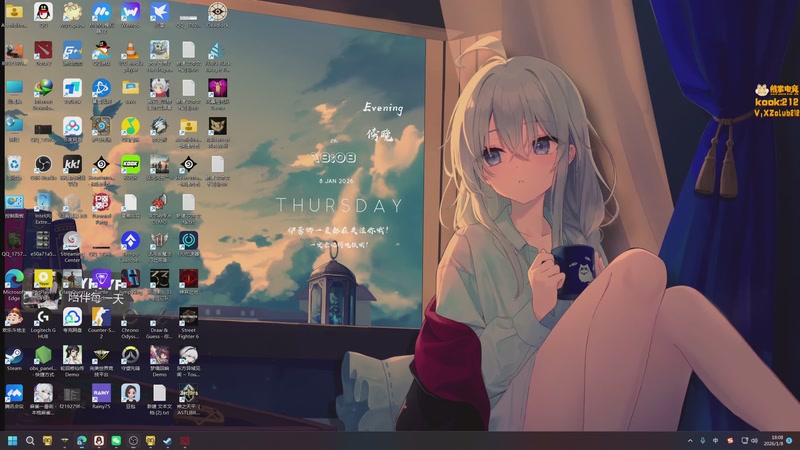Toggle the microphone tray icon
The height and width of the screenshot is (450, 800).
pos(703,440)
